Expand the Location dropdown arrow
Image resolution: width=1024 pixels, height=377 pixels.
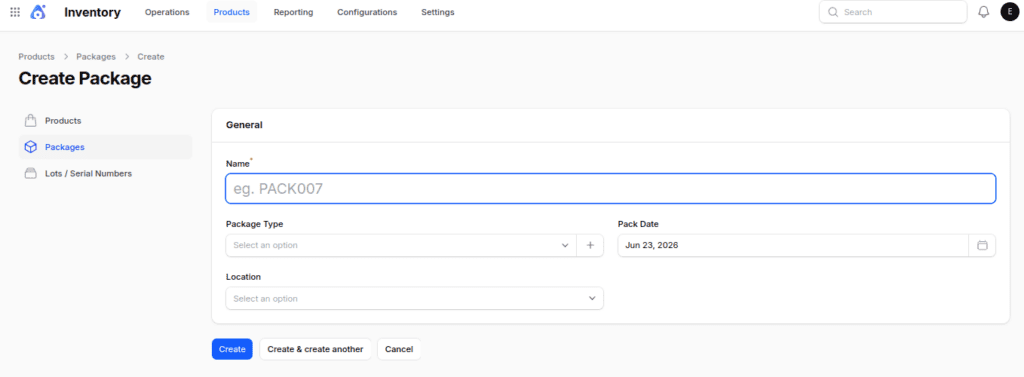(x=592, y=298)
